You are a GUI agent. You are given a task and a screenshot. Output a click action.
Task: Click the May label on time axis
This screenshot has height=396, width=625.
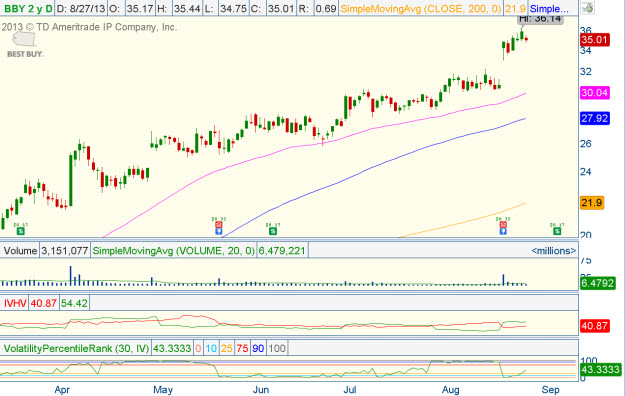(163, 390)
